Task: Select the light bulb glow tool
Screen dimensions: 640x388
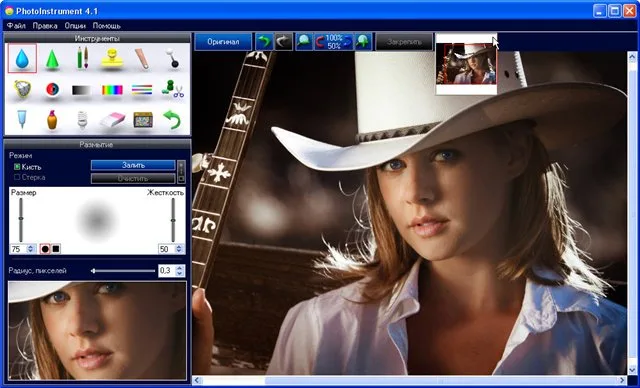Action: pos(82,120)
